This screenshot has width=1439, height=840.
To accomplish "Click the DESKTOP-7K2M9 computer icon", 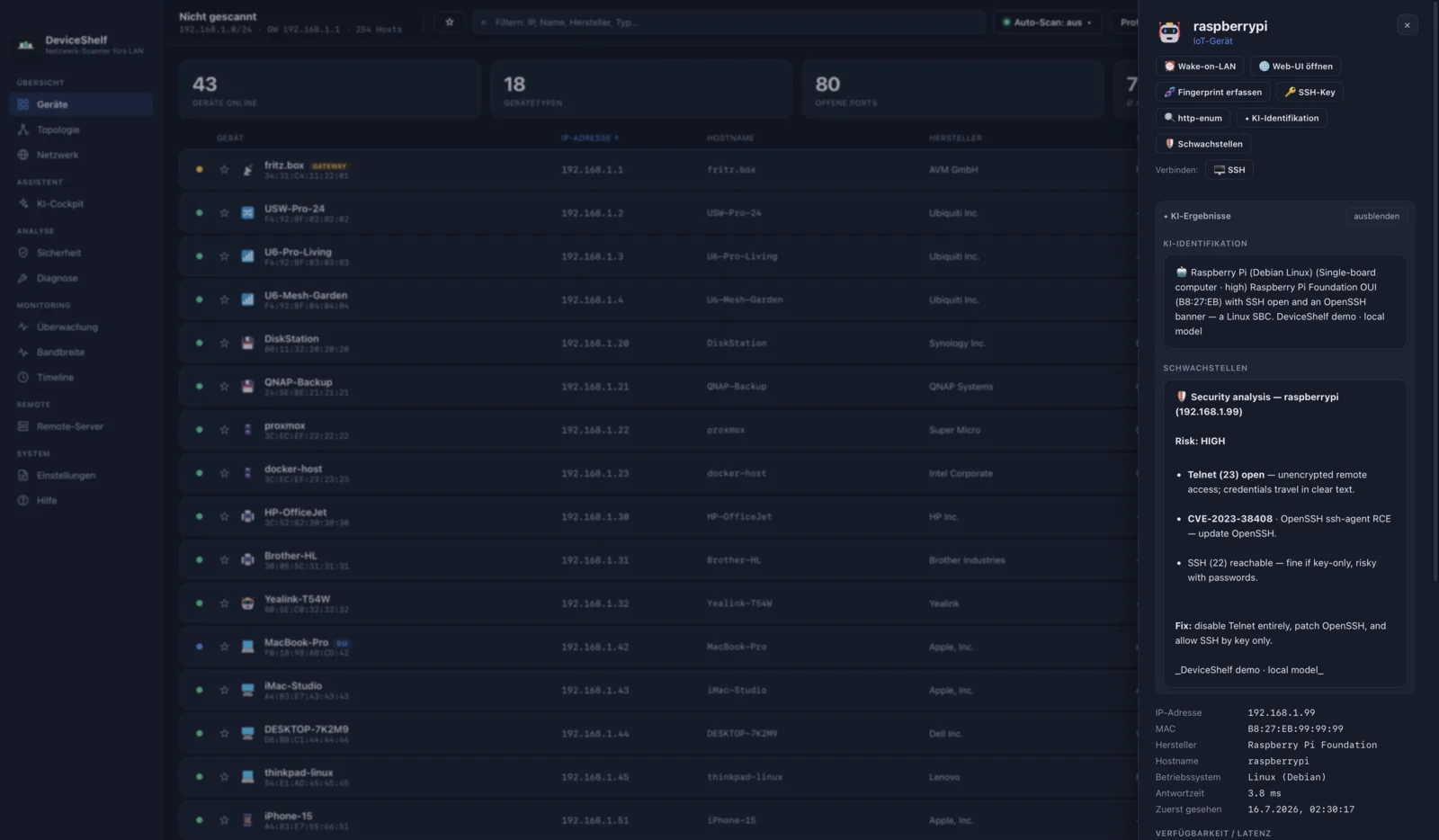I will pyautogui.click(x=247, y=734).
